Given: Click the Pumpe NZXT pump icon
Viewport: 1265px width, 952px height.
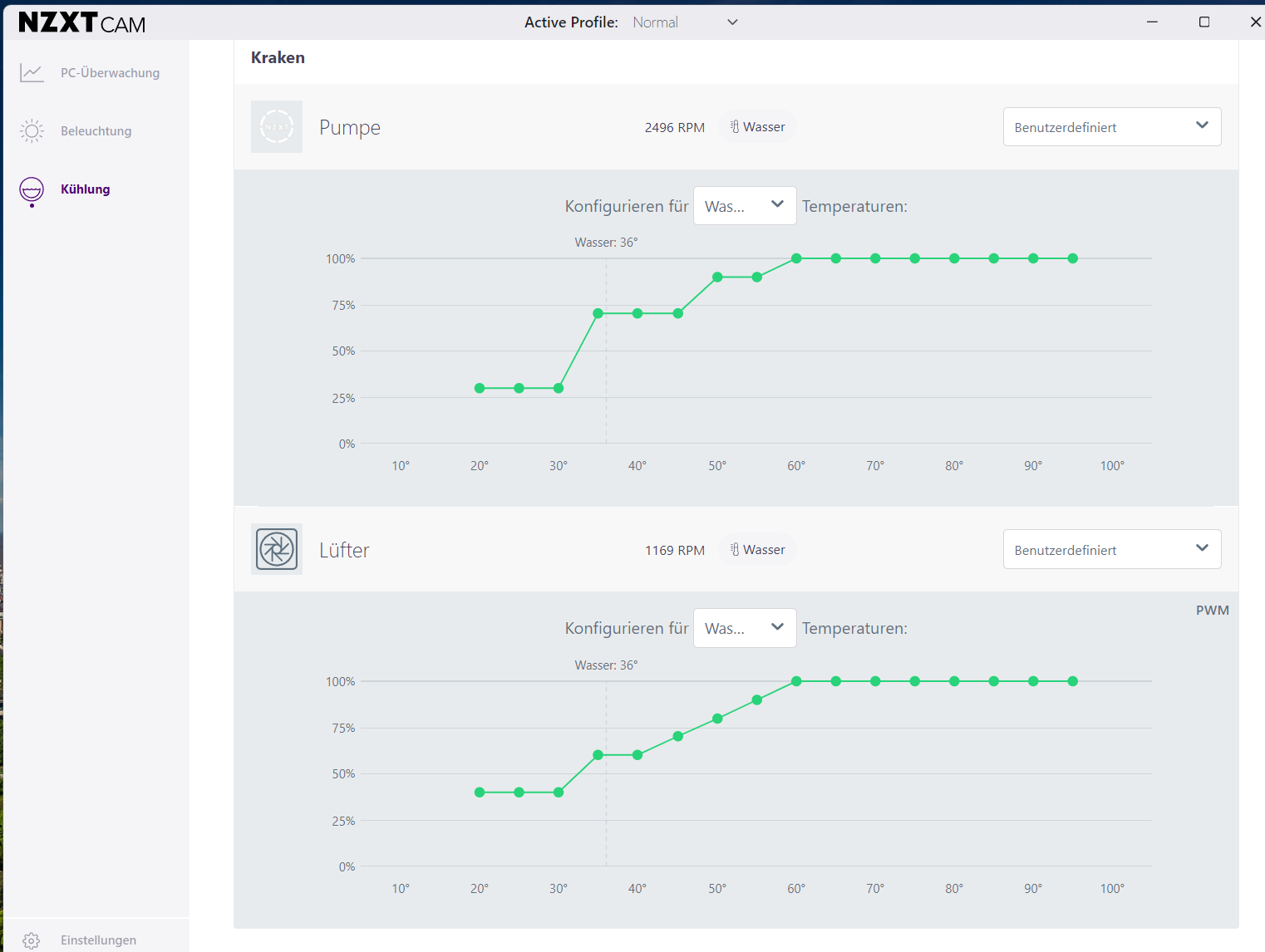Looking at the screenshot, I should (x=277, y=127).
